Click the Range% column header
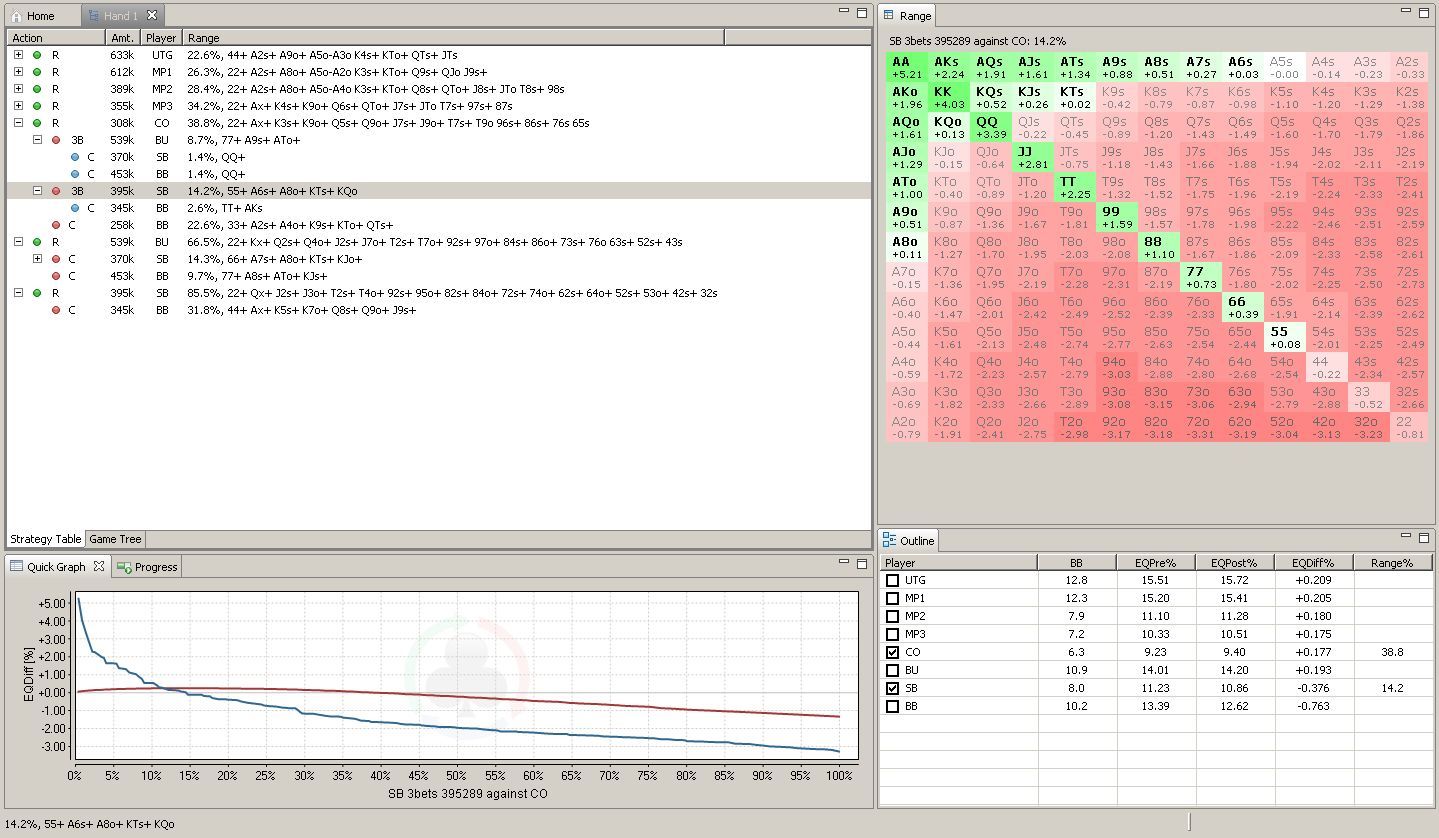1439x838 pixels. tap(1392, 563)
